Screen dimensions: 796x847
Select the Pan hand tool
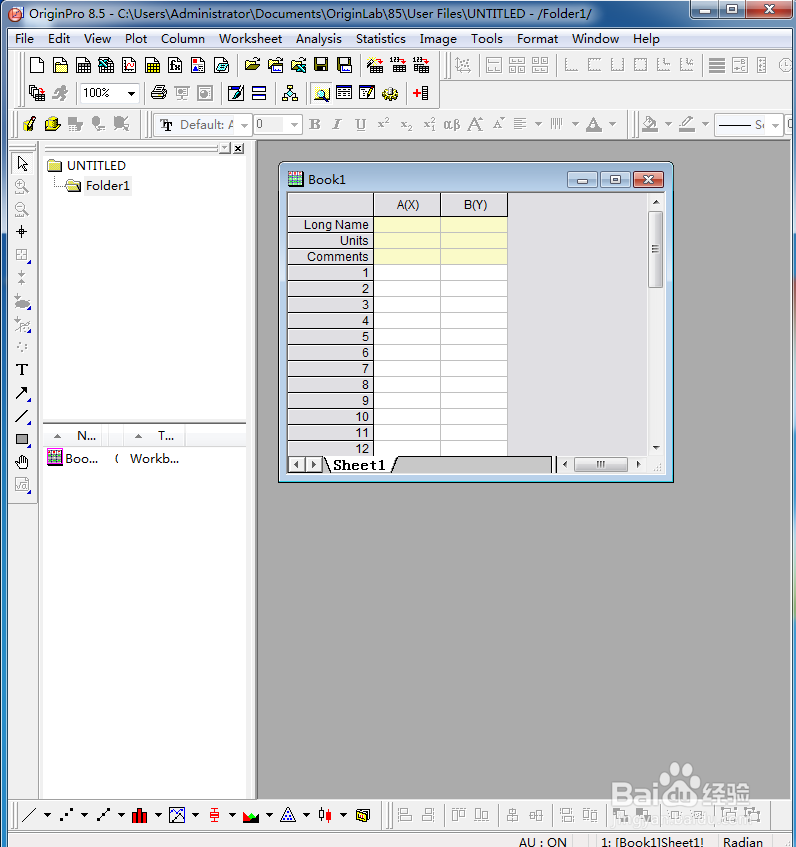[22, 462]
